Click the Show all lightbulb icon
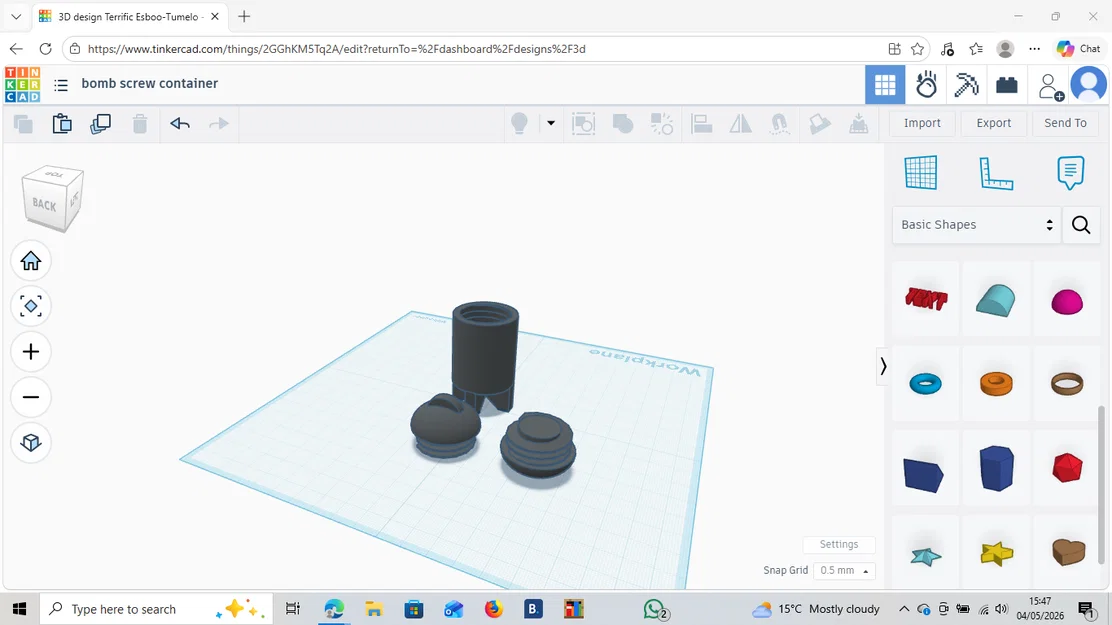Image resolution: width=1112 pixels, height=625 pixels. (x=520, y=123)
